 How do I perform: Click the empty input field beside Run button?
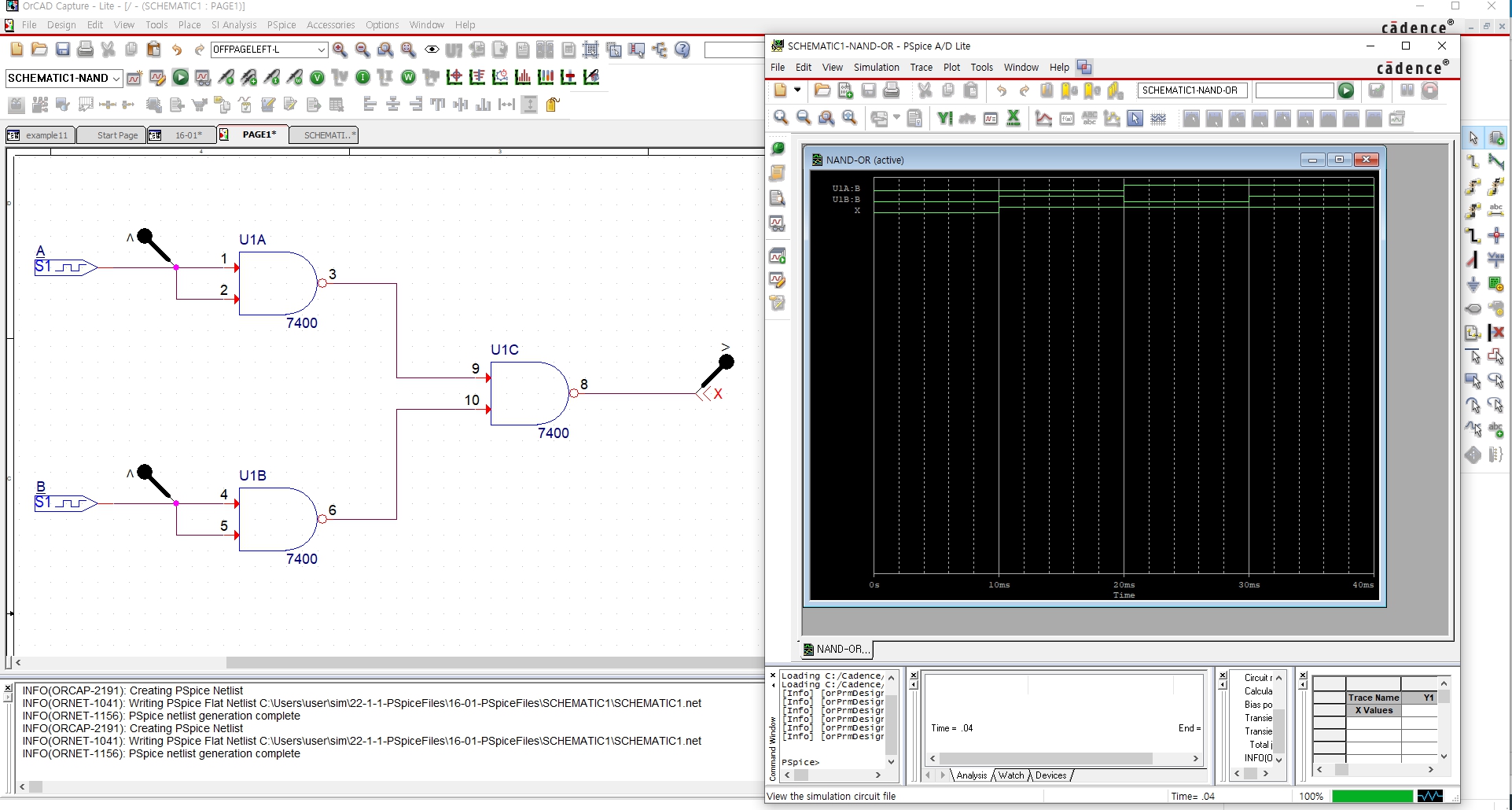(x=1294, y=90)
